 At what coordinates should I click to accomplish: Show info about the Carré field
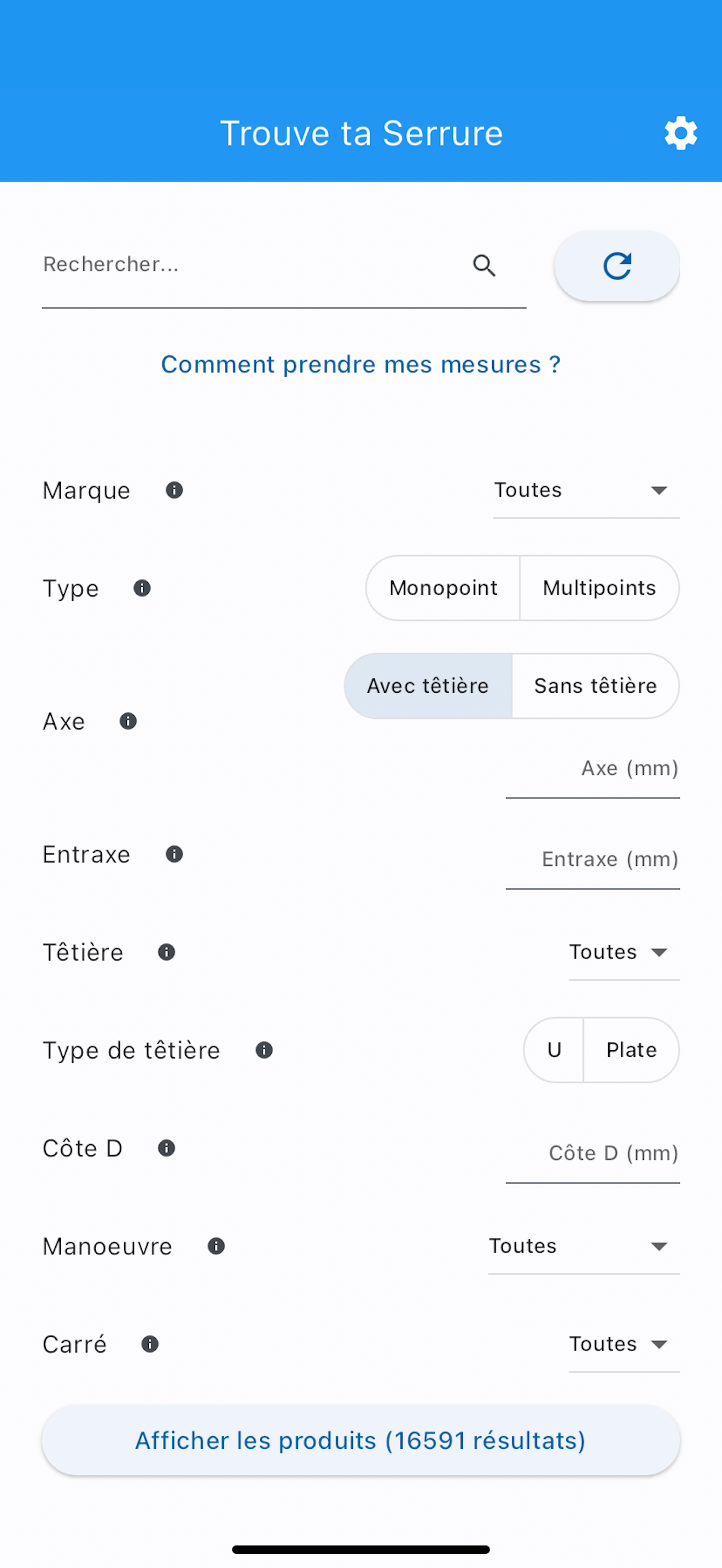point(149,1344)
